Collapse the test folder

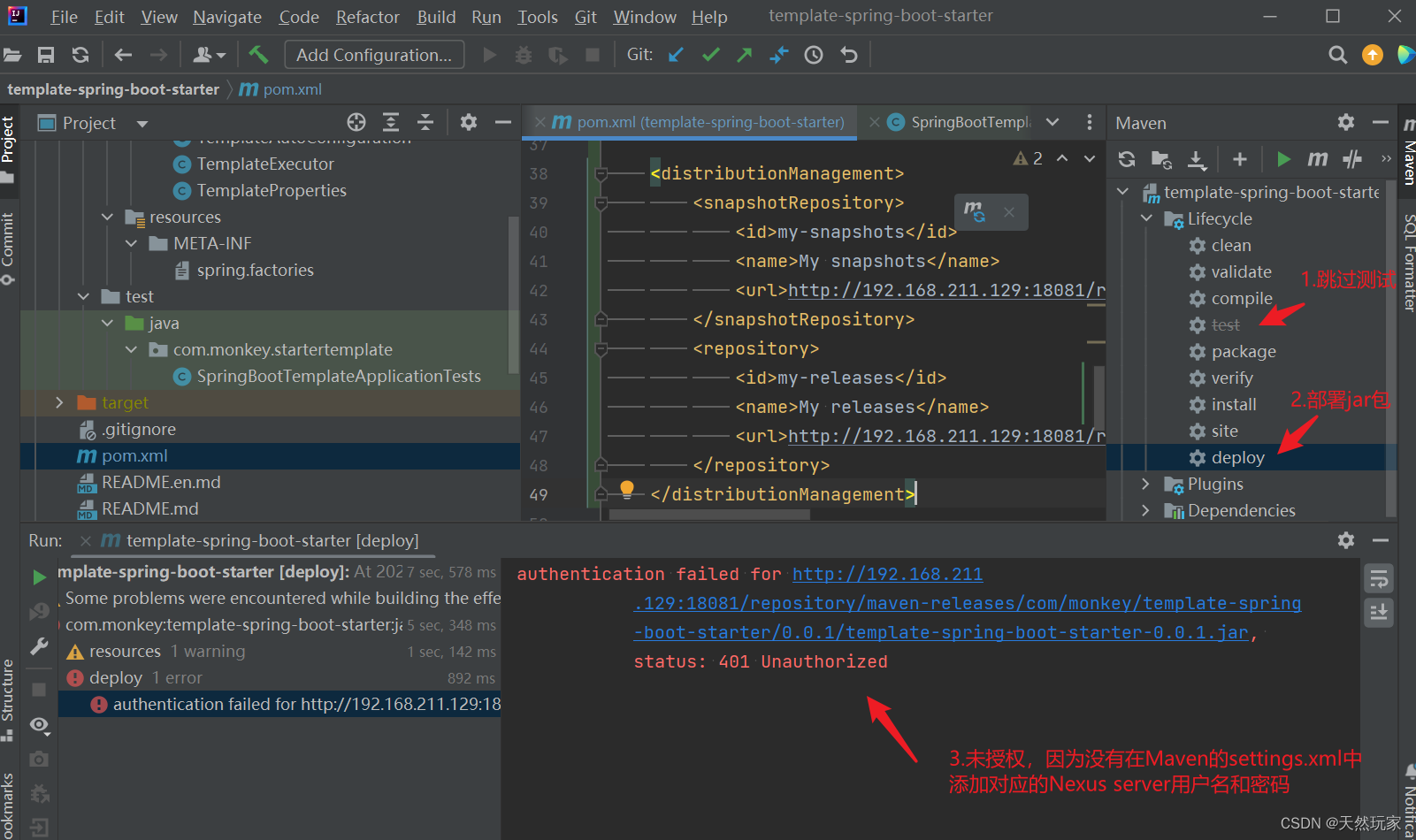[x=84, y=296]
